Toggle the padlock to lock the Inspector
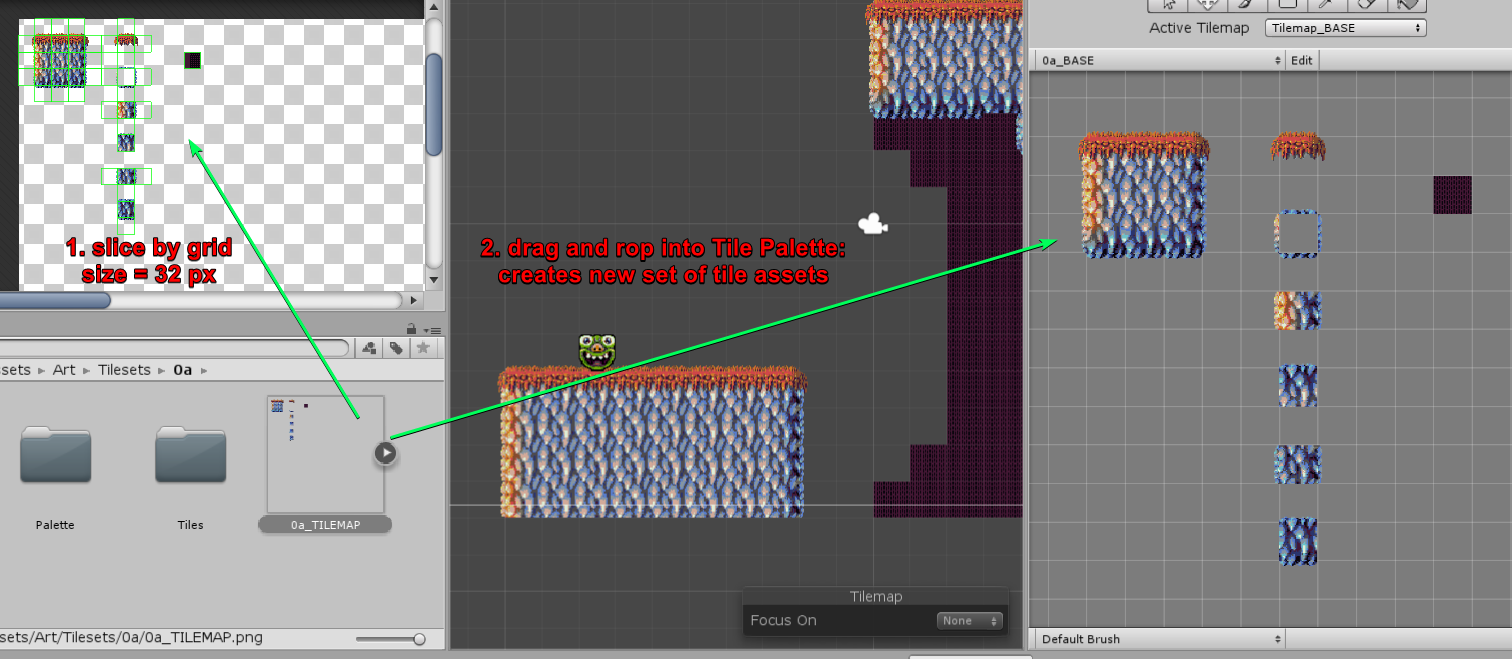This screenshot has height=659, width=1512. [410, 328]
